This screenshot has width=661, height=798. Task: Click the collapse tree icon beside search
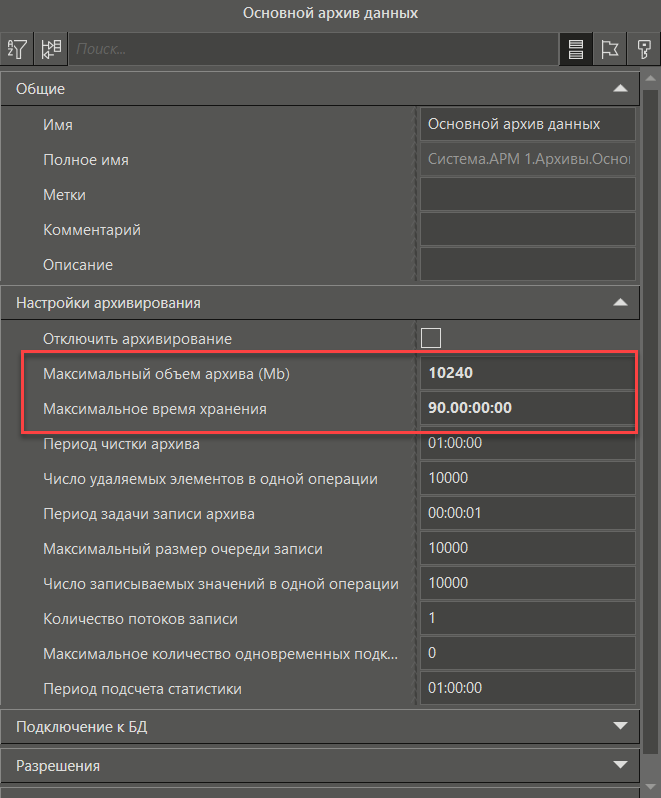coord(51,48)
